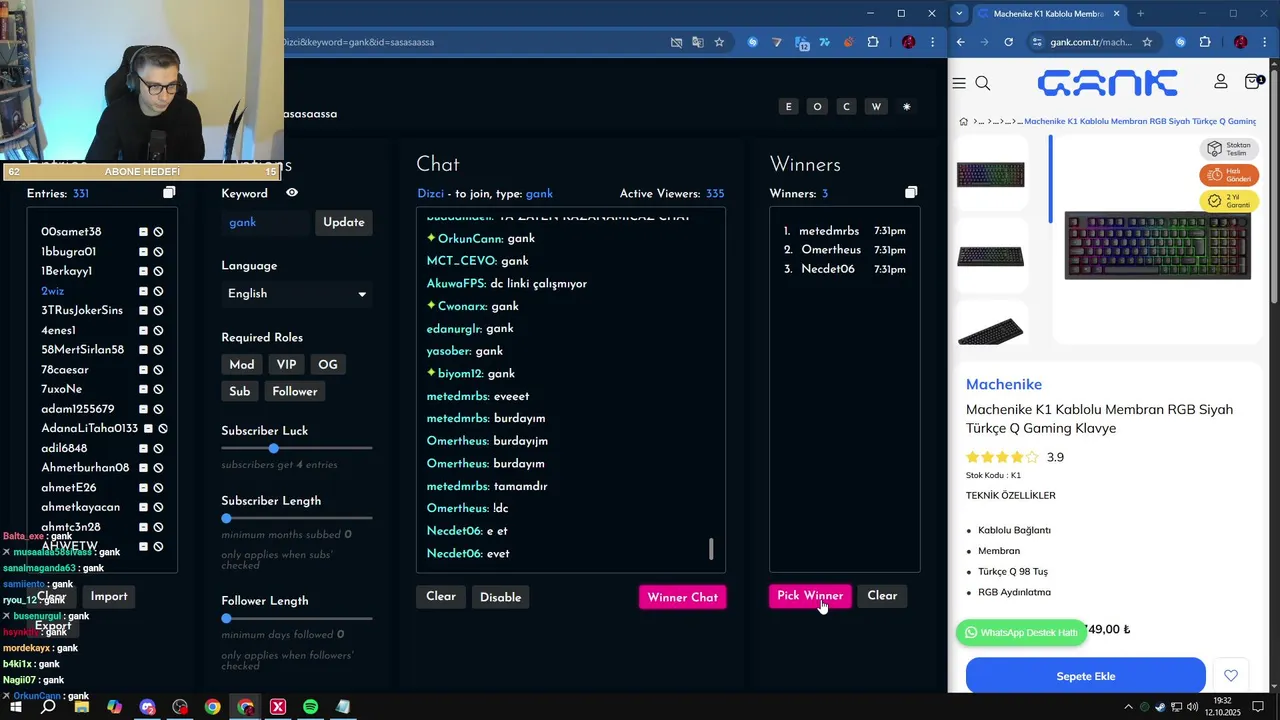Toggle the Sub required role
The image size is (1280, 720).
(x=240, y=392)
